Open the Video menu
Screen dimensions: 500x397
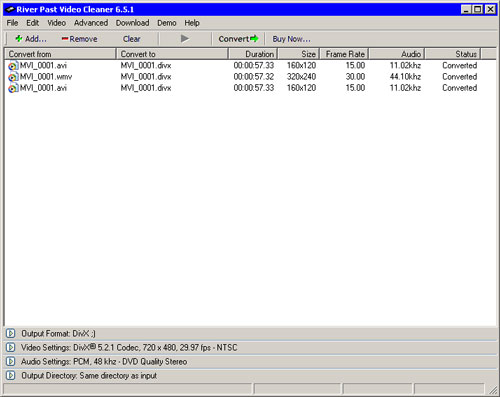coord(56,23)
